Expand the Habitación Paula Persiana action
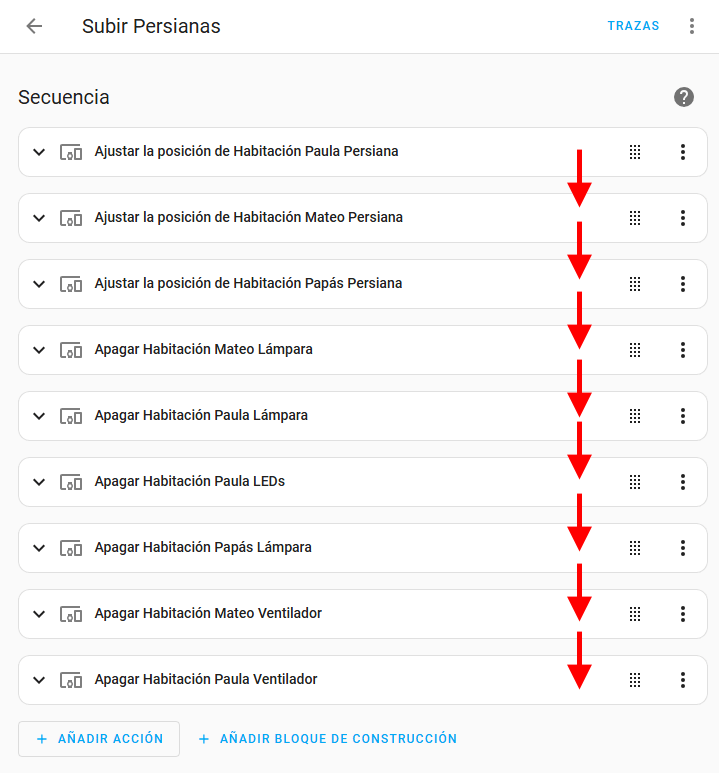 pyautogui.click(x=39, y=152)
